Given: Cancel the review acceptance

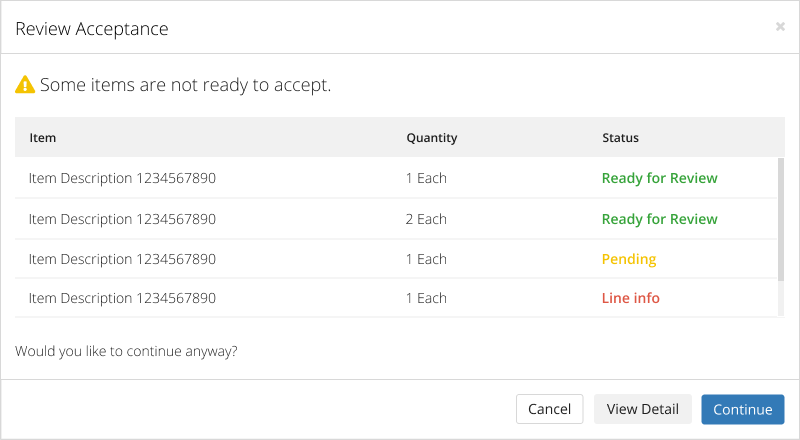Looking at the screenshot, I should pyautogui.click(x=549, y=409).
